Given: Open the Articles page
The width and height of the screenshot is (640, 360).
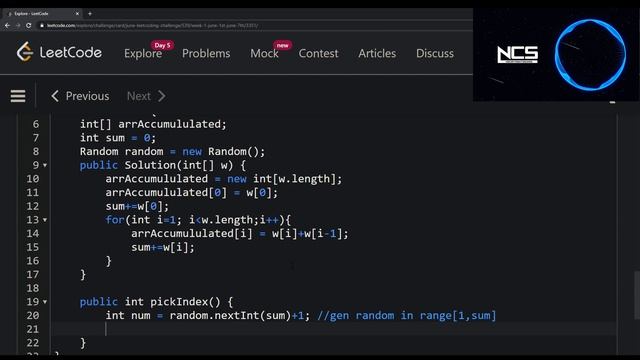Looking at the screenshot, I should [377, 53].
